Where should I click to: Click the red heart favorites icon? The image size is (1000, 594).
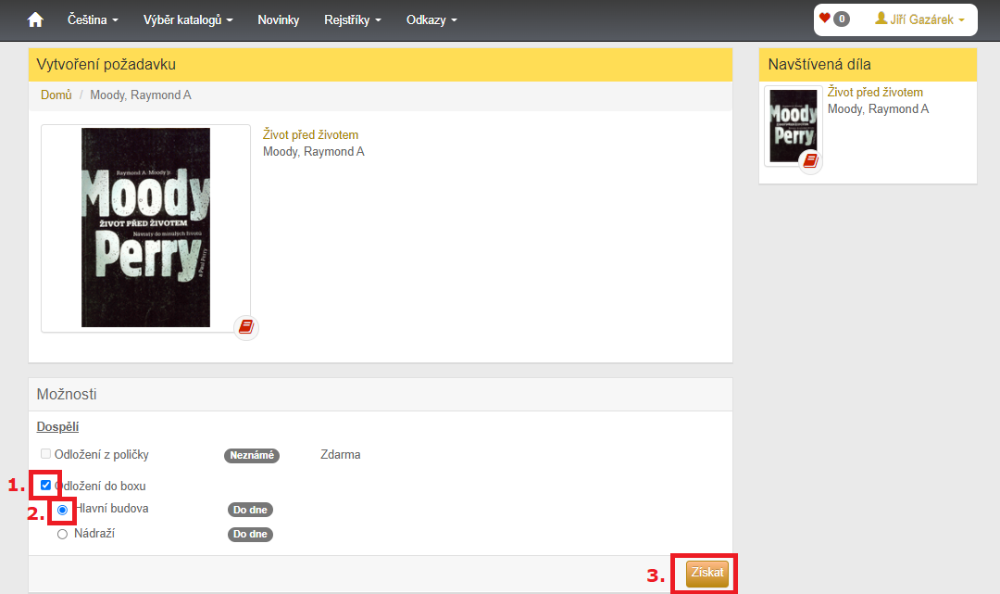coord(825,18)
